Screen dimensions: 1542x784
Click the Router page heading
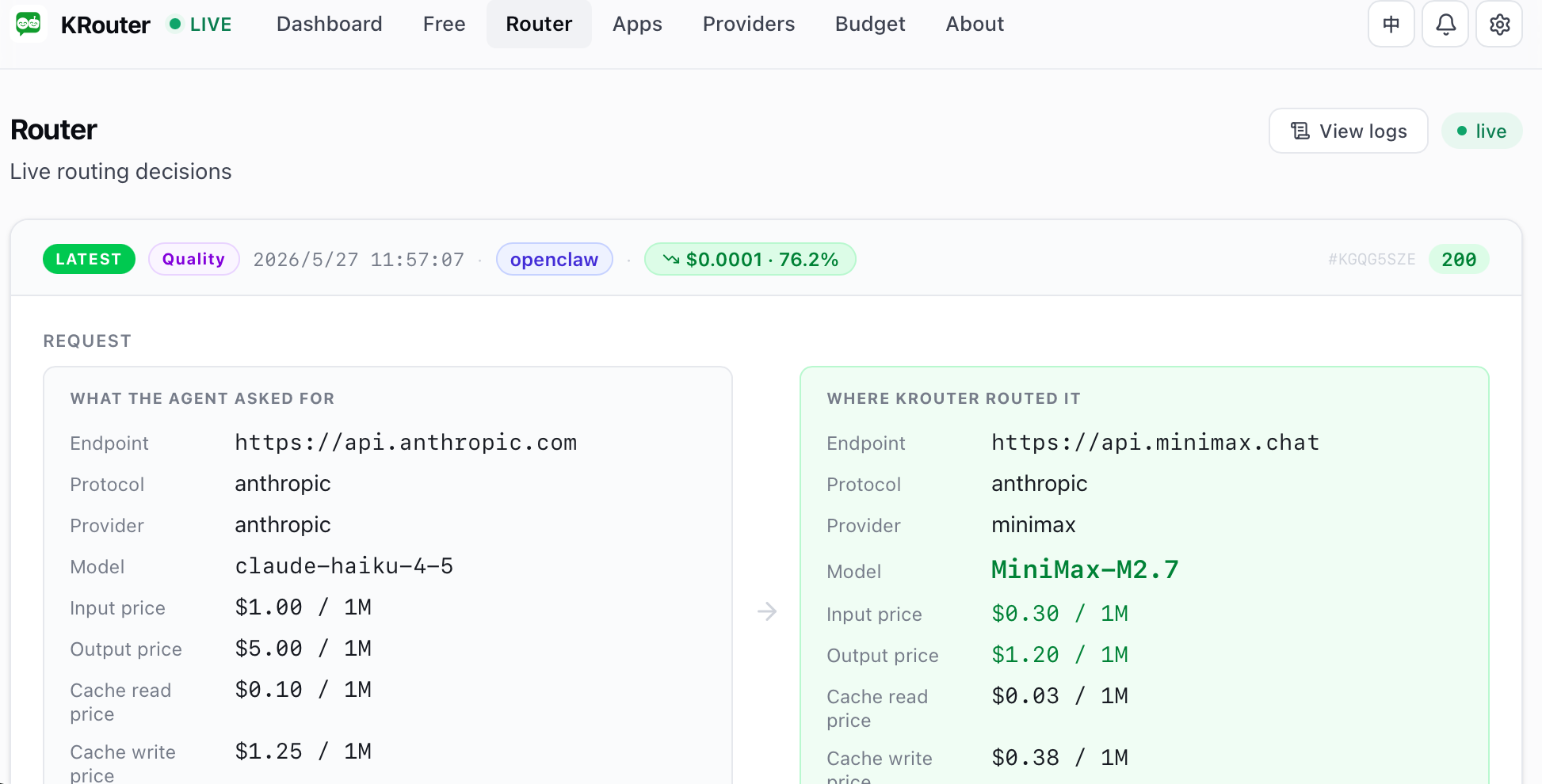54,129
